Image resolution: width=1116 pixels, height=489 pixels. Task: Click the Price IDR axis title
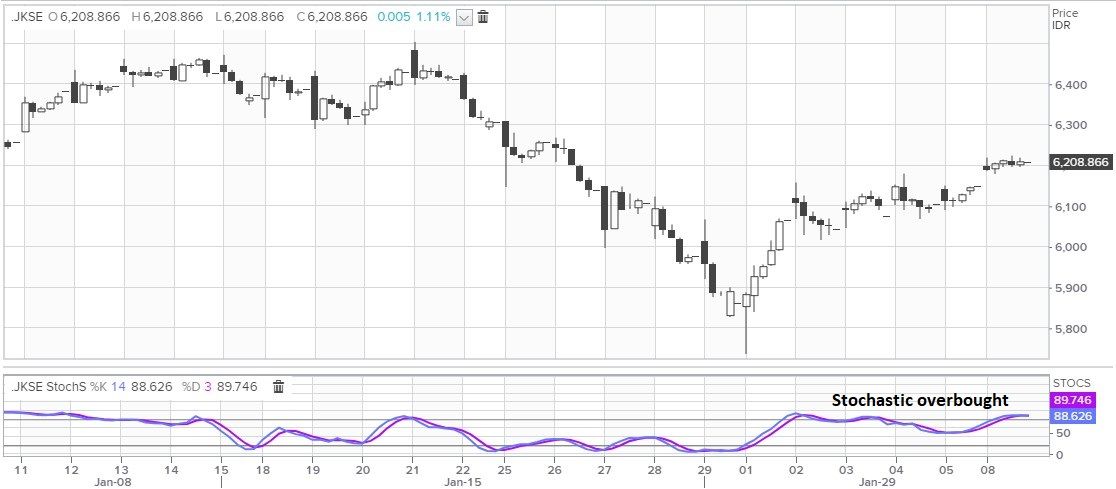pos(1065,19)
